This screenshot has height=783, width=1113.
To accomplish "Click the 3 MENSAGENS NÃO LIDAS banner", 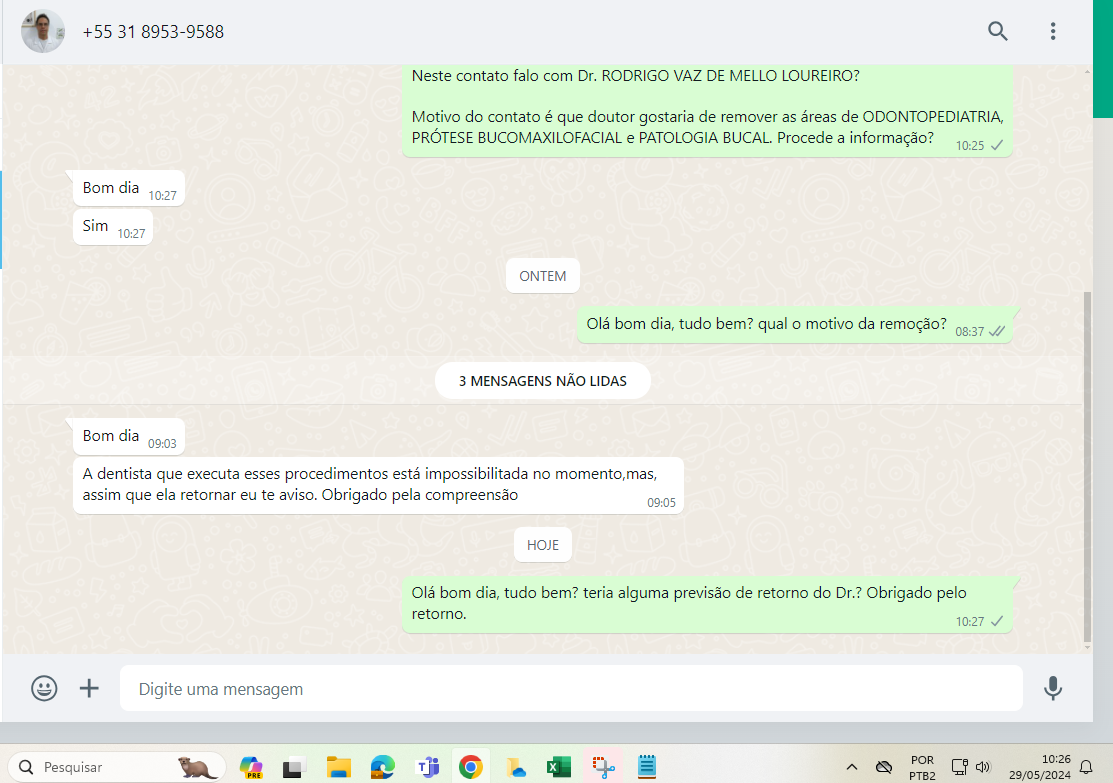I will (542, 381).
